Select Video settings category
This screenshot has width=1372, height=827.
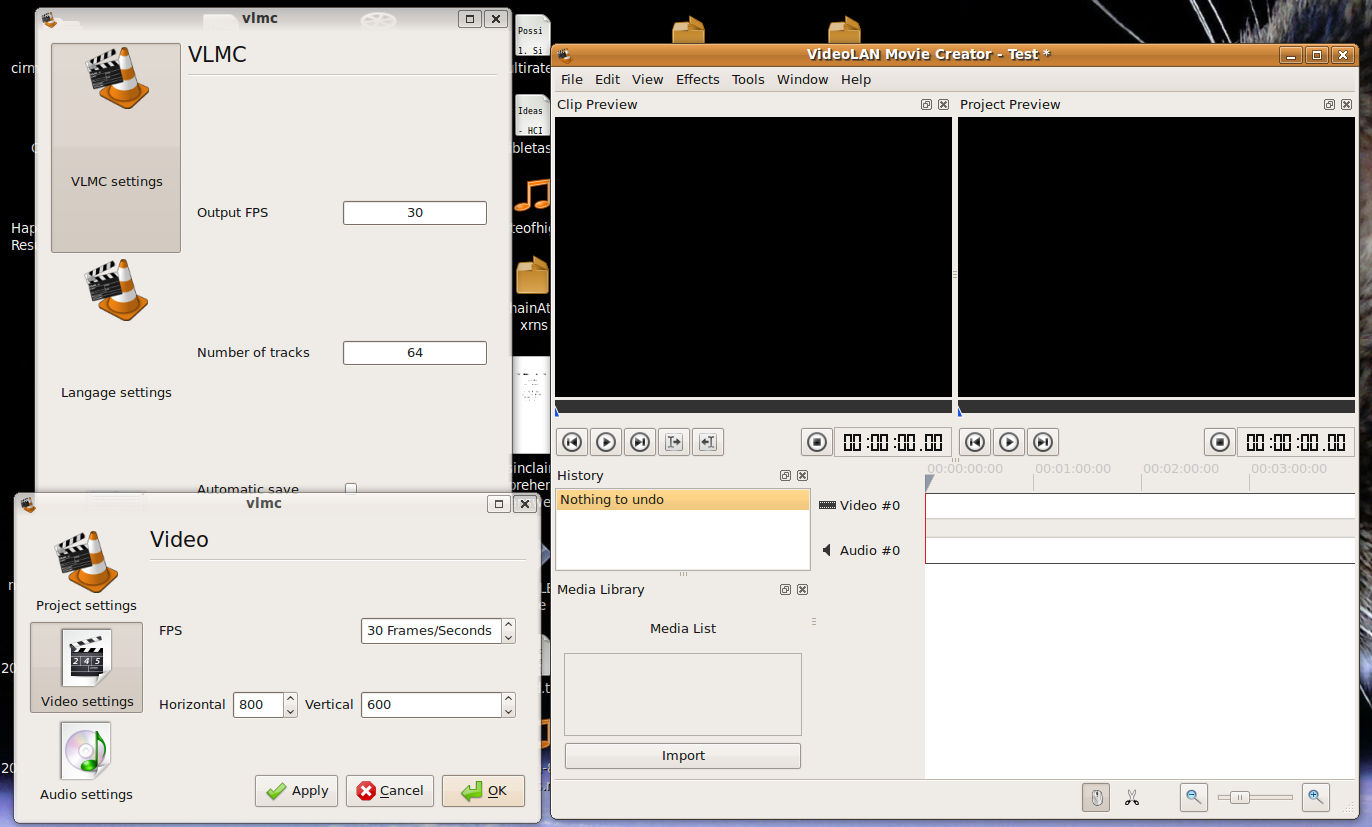point(87,668)
